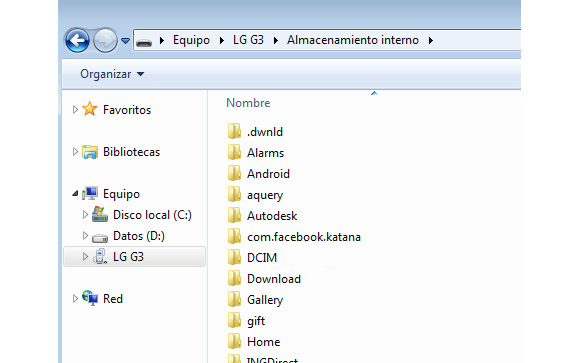The height and width of the screenshot is (363, 580).
Task: Click the Android folder icon
Action: coord(234,173)
